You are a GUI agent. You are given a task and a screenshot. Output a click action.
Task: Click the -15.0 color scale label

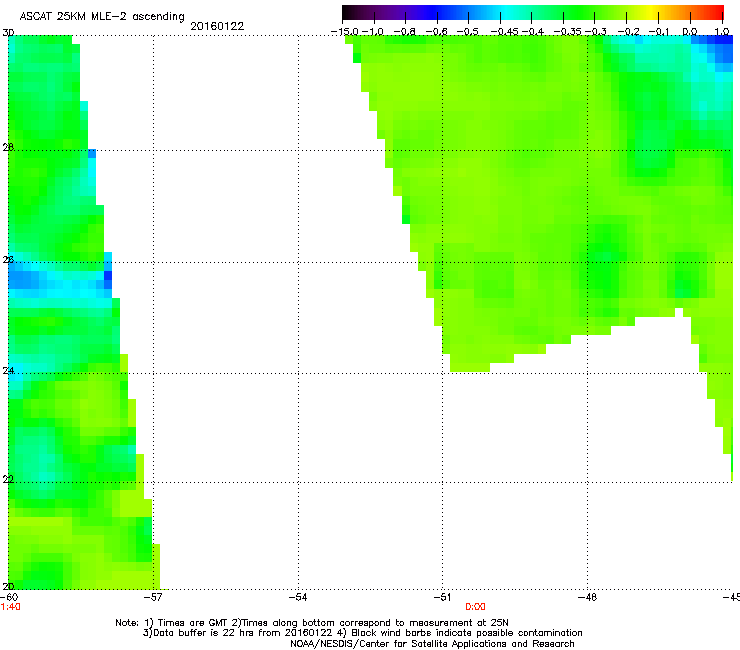pos(345,32)
